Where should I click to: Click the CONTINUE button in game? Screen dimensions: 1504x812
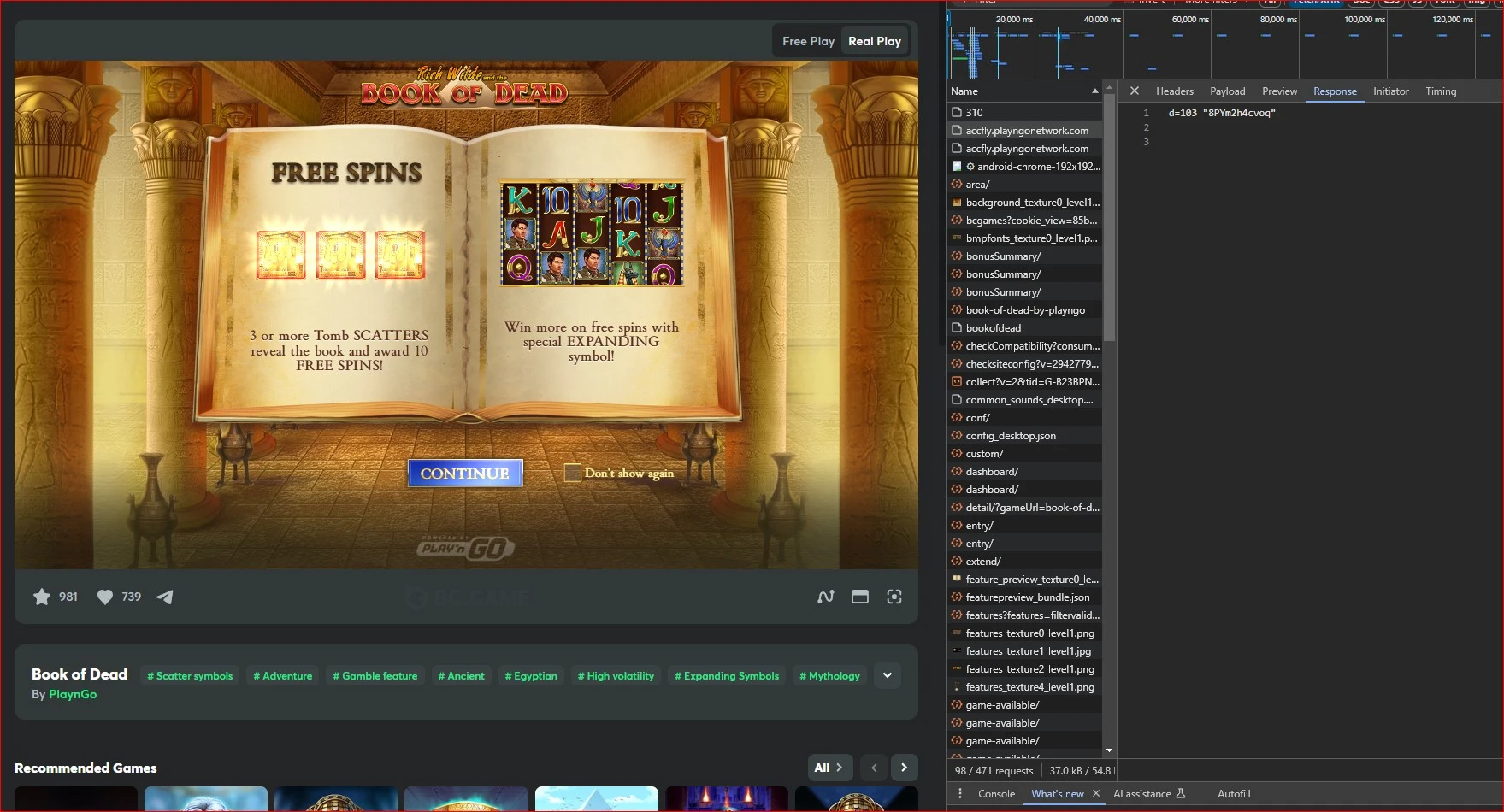click(x=465, y=473)
